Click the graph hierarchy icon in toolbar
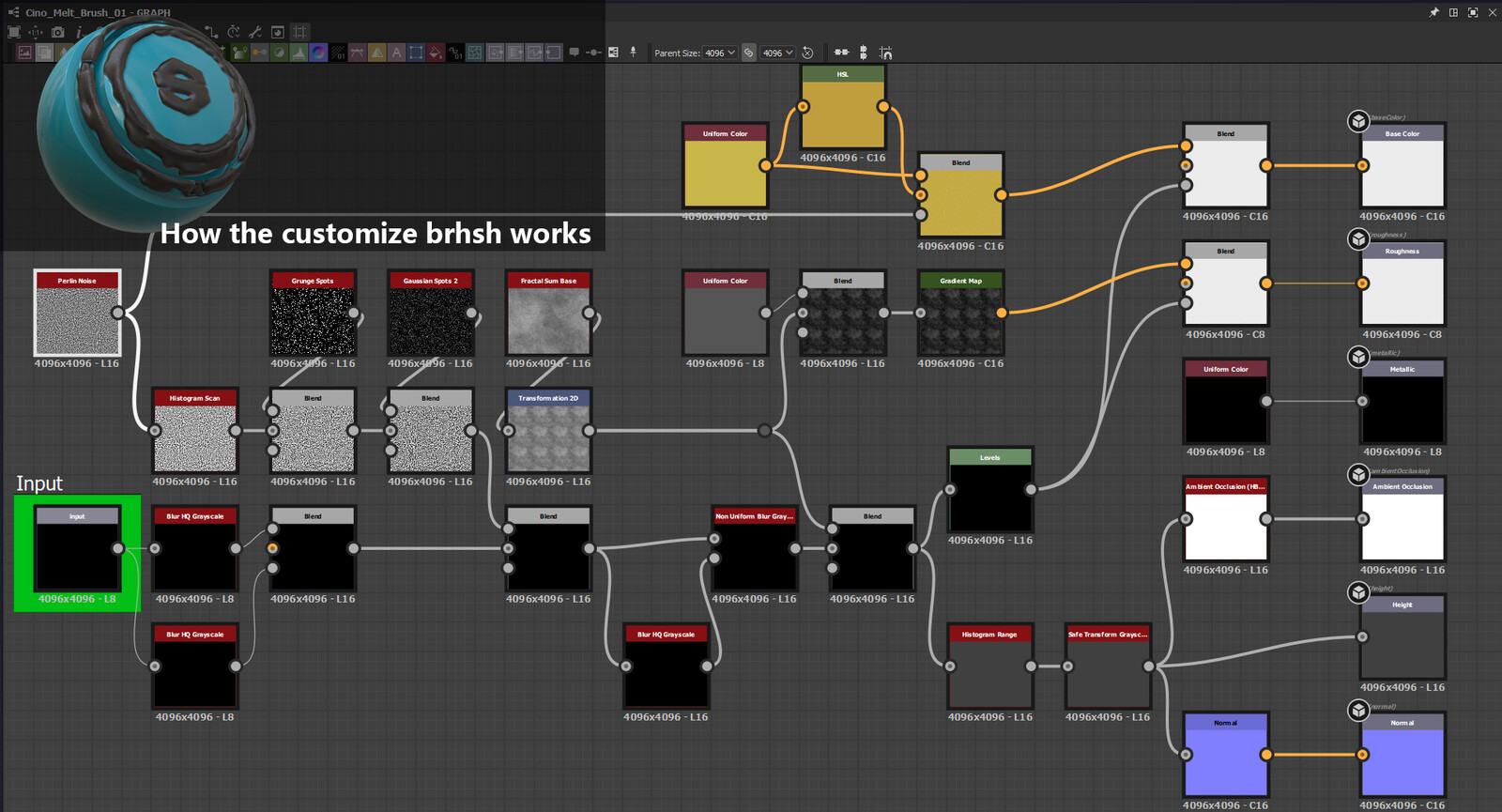 pos(613,53)
